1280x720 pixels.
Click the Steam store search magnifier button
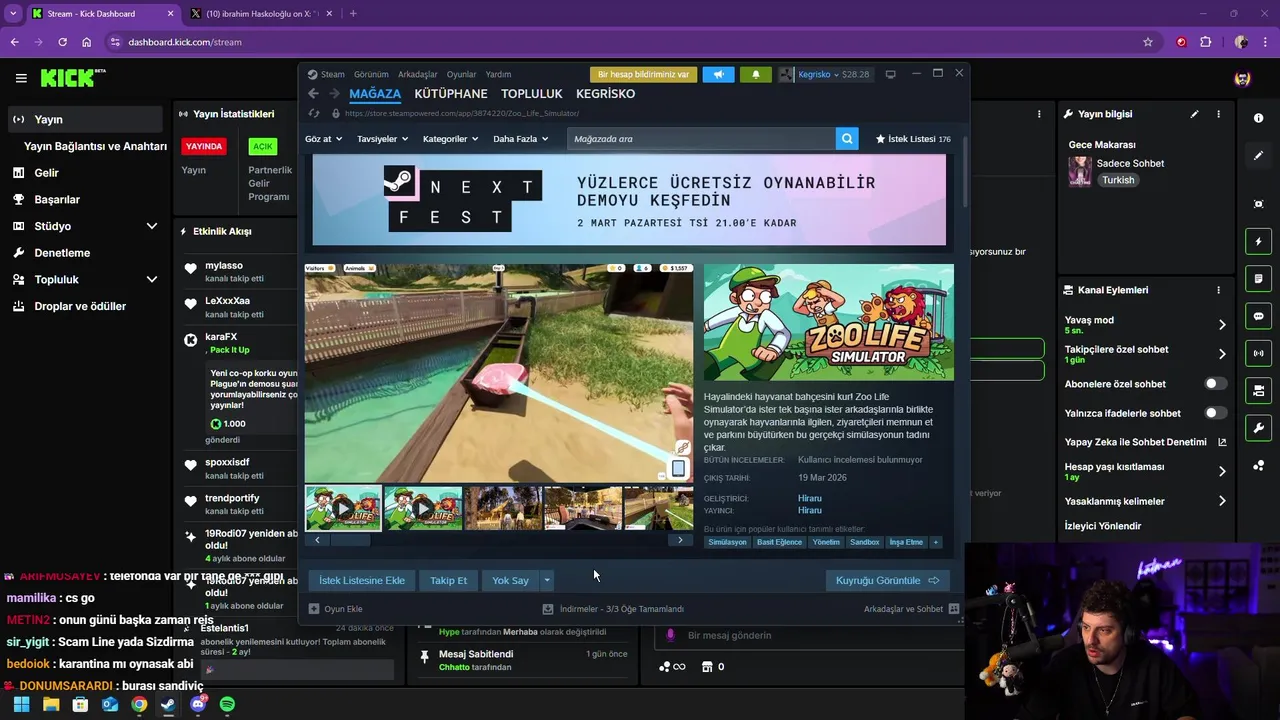coord(848,139)
